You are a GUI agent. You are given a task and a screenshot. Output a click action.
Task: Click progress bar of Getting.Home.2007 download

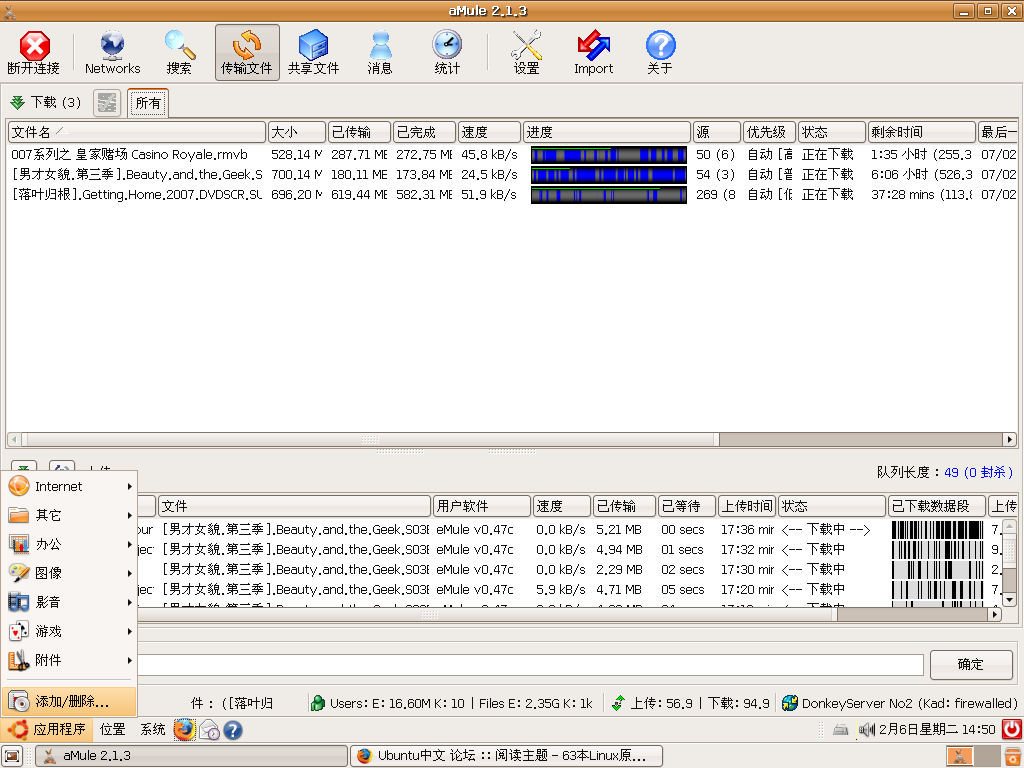[609, 195]
